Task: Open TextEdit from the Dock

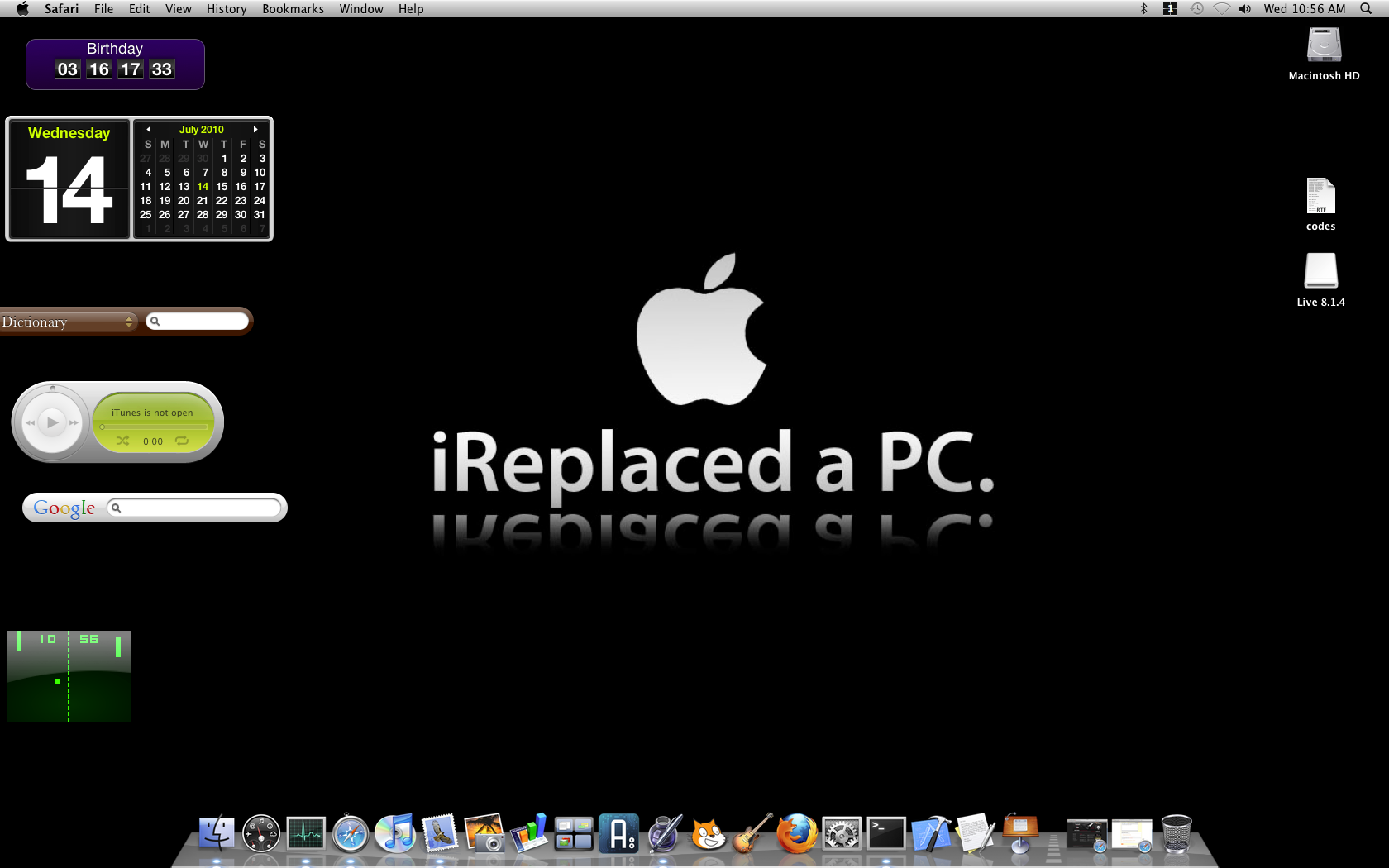Action: (976, 833)
